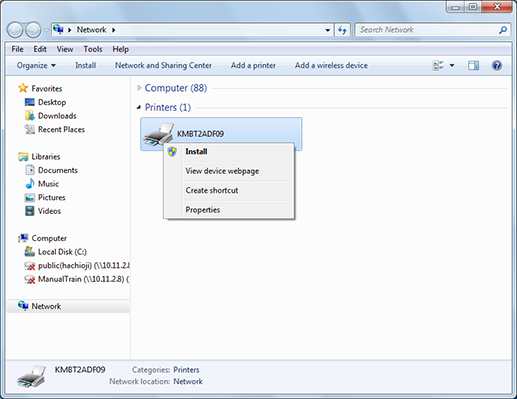Viewport: 517px width, 399px height.
Task: Expand the Computer (88) group
Action: tap(139, 88)
